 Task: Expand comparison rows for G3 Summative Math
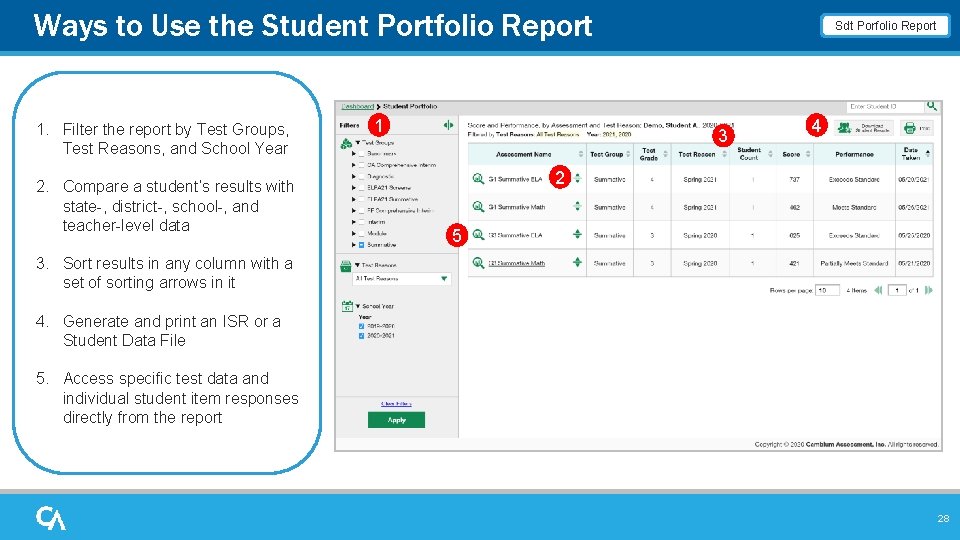tap(577, 262)
